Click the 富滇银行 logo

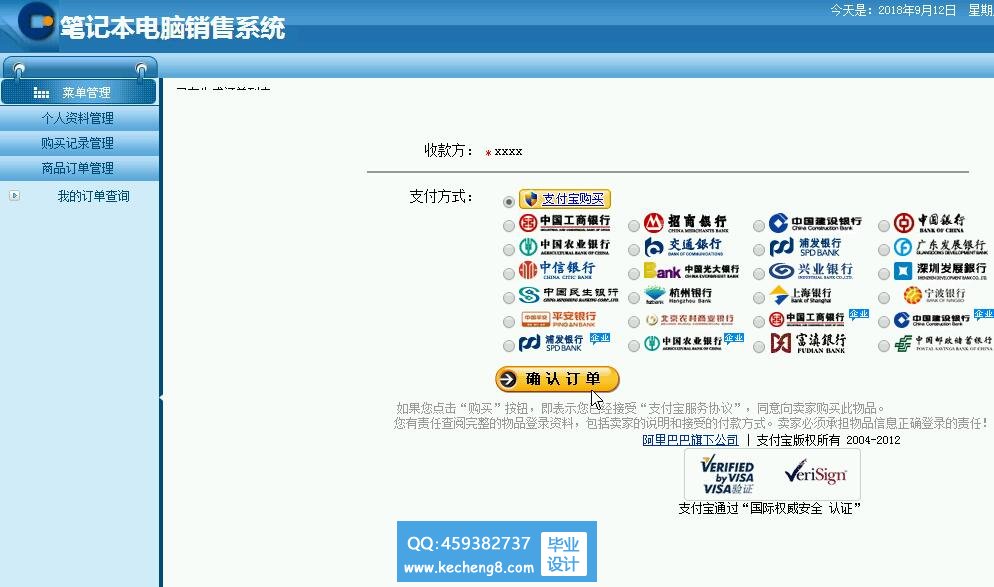(808, 343)
